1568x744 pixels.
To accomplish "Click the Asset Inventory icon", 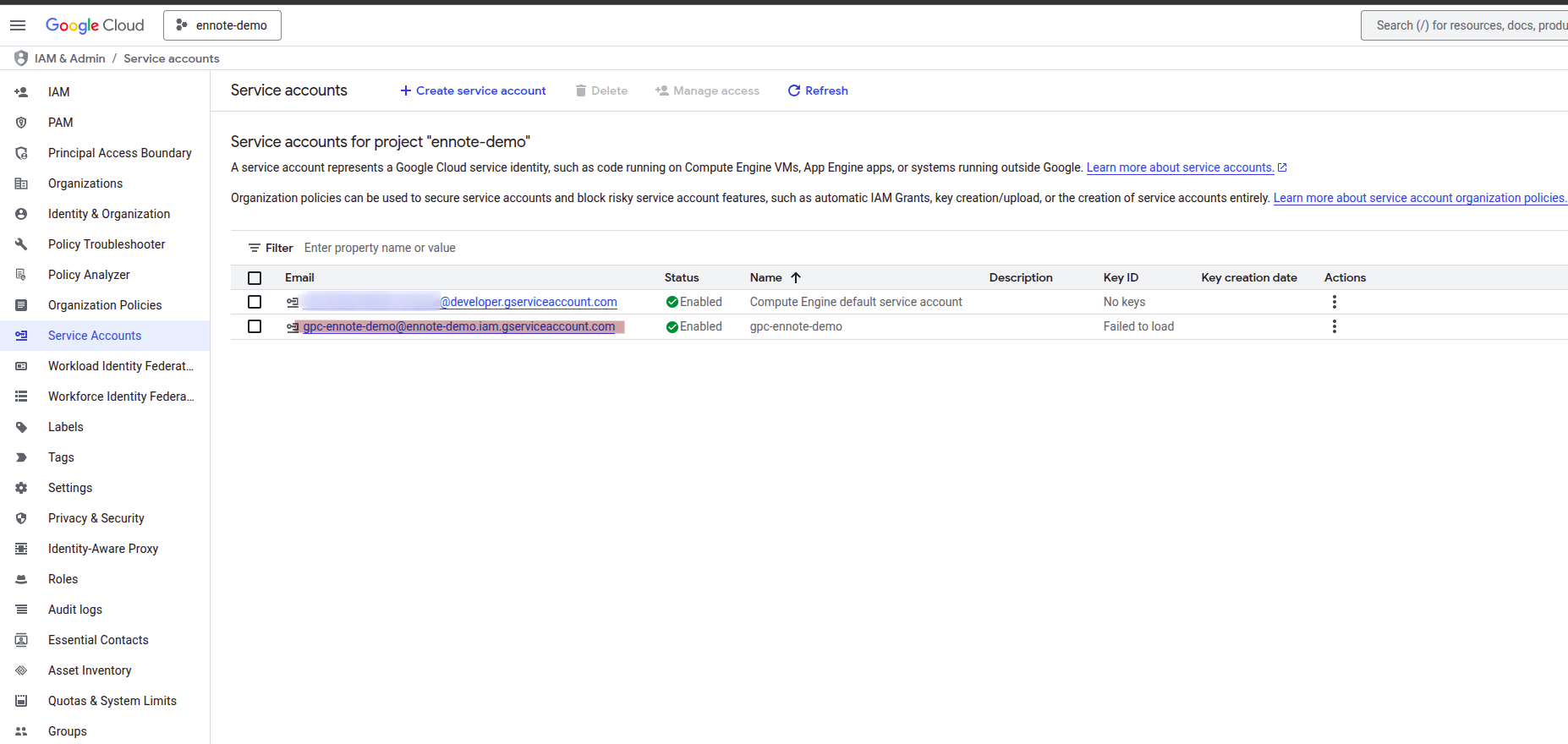I will [x=21, y=670].
